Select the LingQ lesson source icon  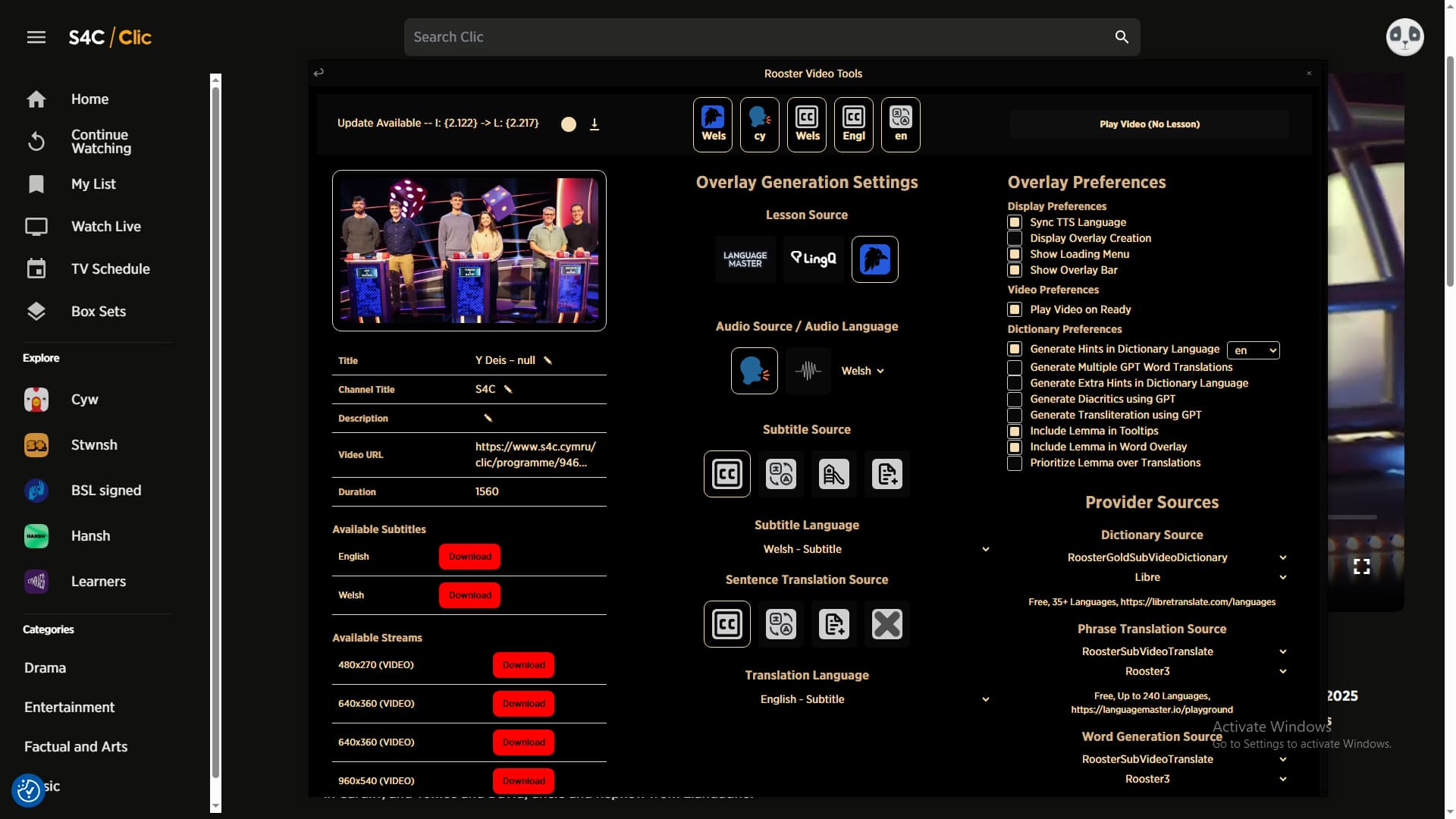[813, 259]
